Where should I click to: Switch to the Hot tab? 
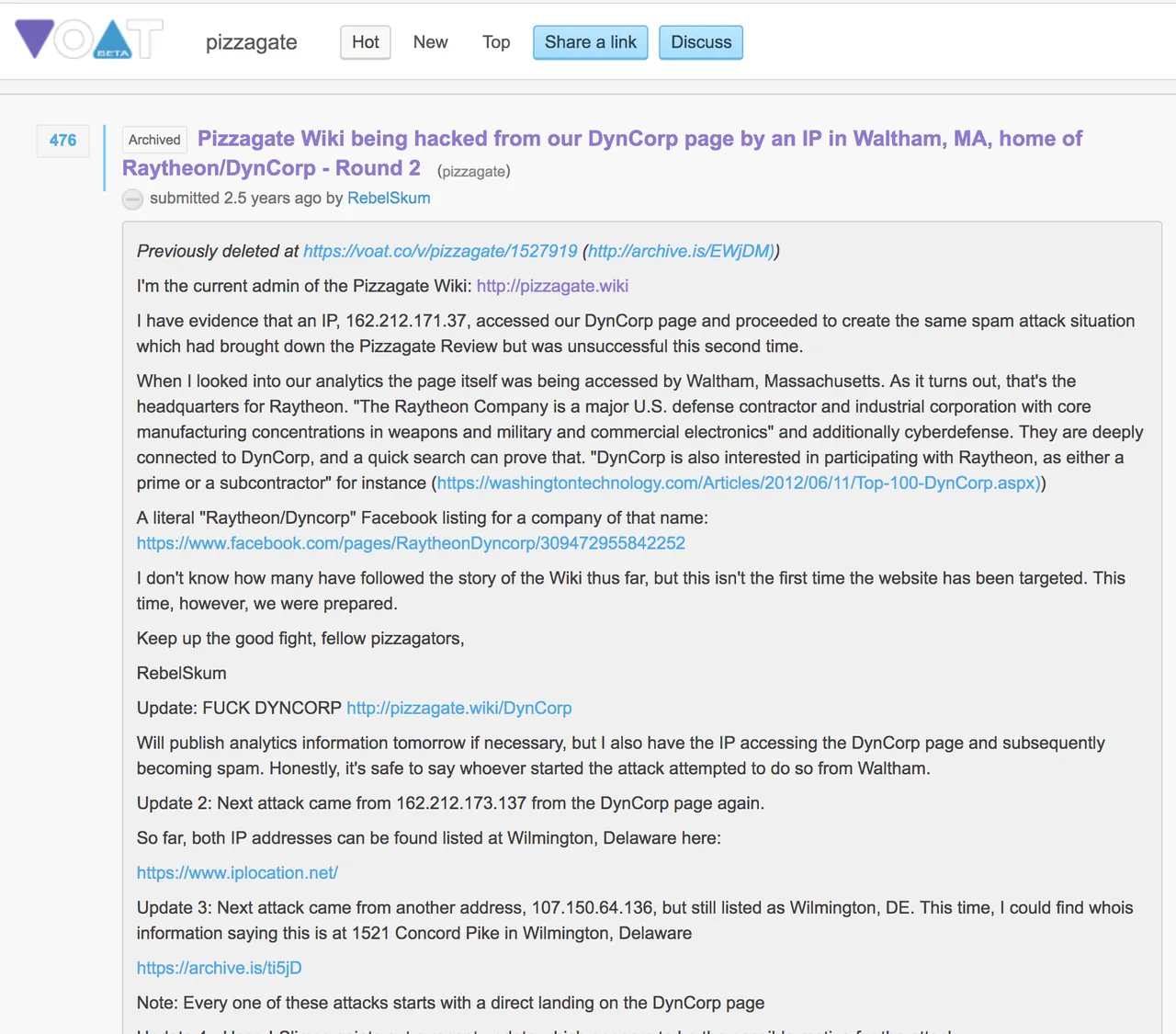coord(366,42)
